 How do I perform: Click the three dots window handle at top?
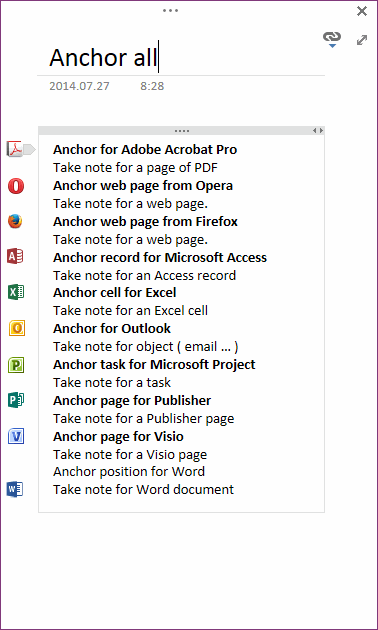click(170, 10)
